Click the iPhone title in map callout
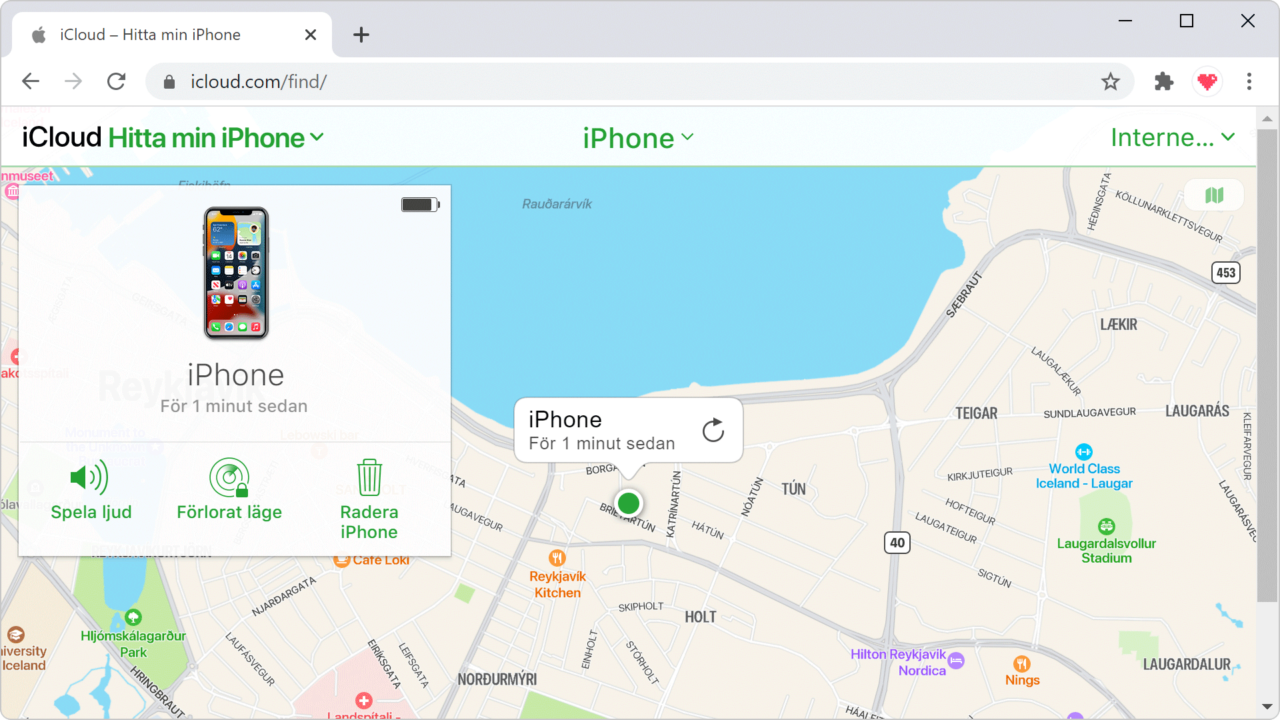Image resolution: width=1280 pixels, height=720 pixels. pos(565,419)
